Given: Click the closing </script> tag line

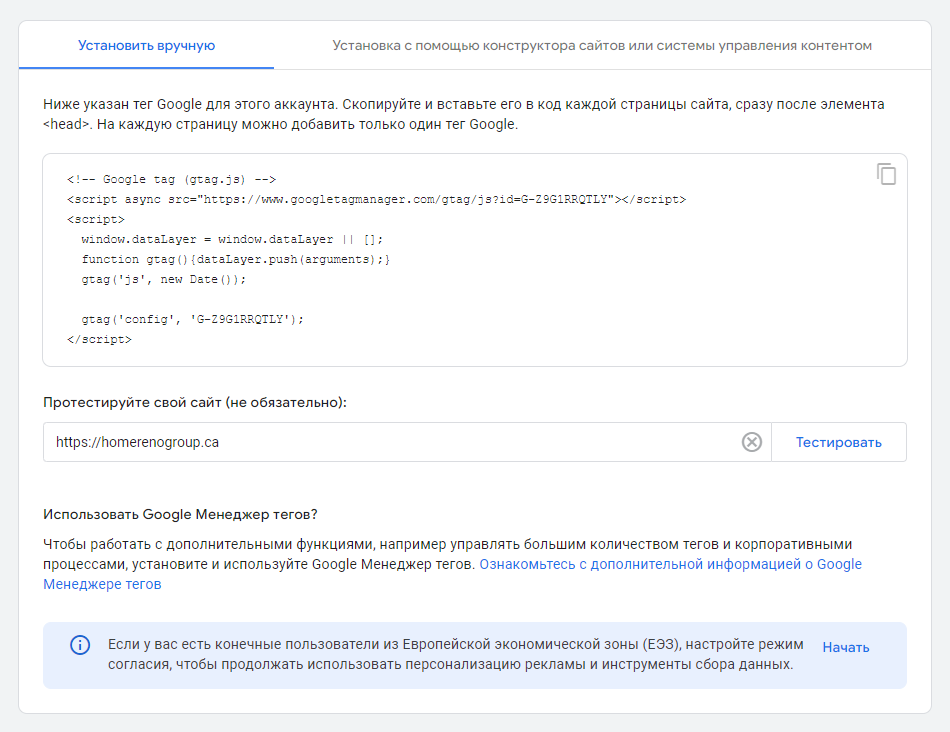Looking at the screenshot, I should point(99,339).
